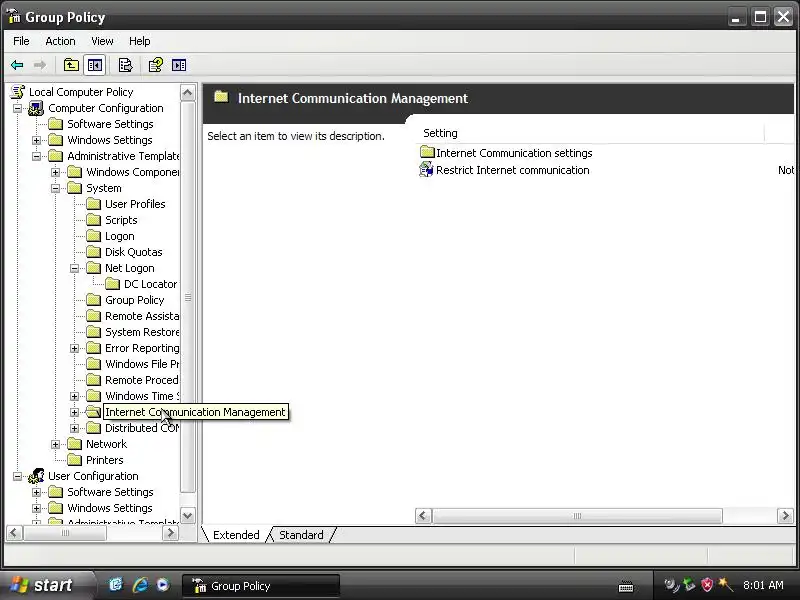Expand the Distributed COM node

click(74, 429)
